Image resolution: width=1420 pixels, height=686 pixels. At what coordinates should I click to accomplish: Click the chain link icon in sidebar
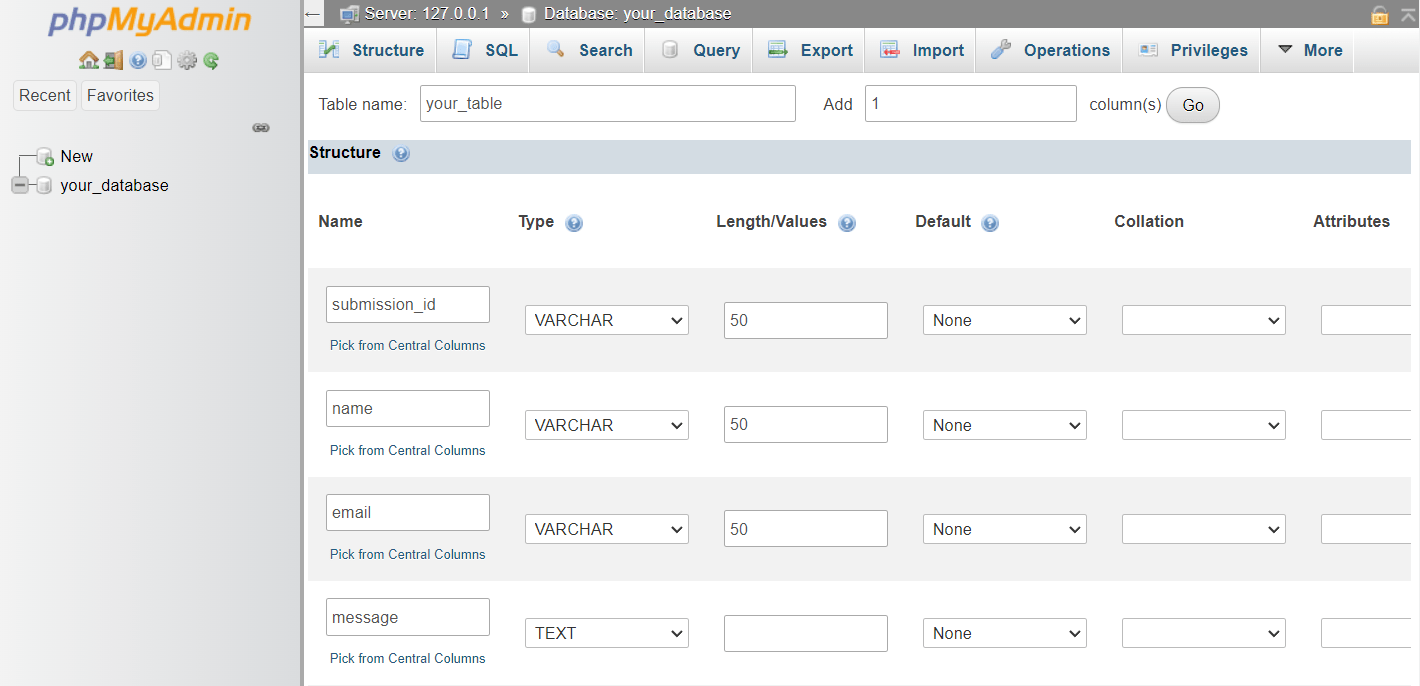point(261,128)
